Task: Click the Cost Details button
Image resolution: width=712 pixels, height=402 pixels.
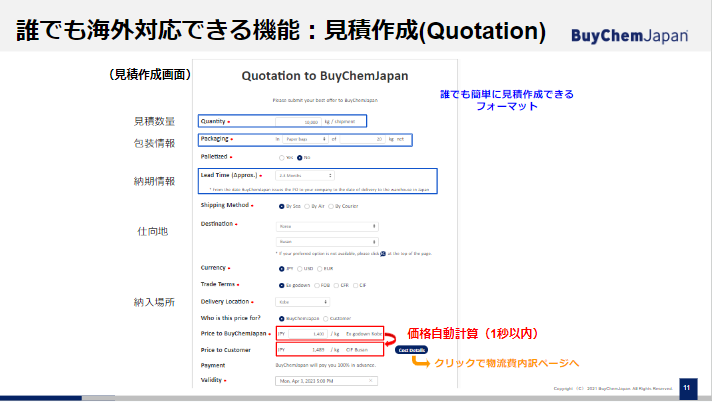Action: click(411, 350)
